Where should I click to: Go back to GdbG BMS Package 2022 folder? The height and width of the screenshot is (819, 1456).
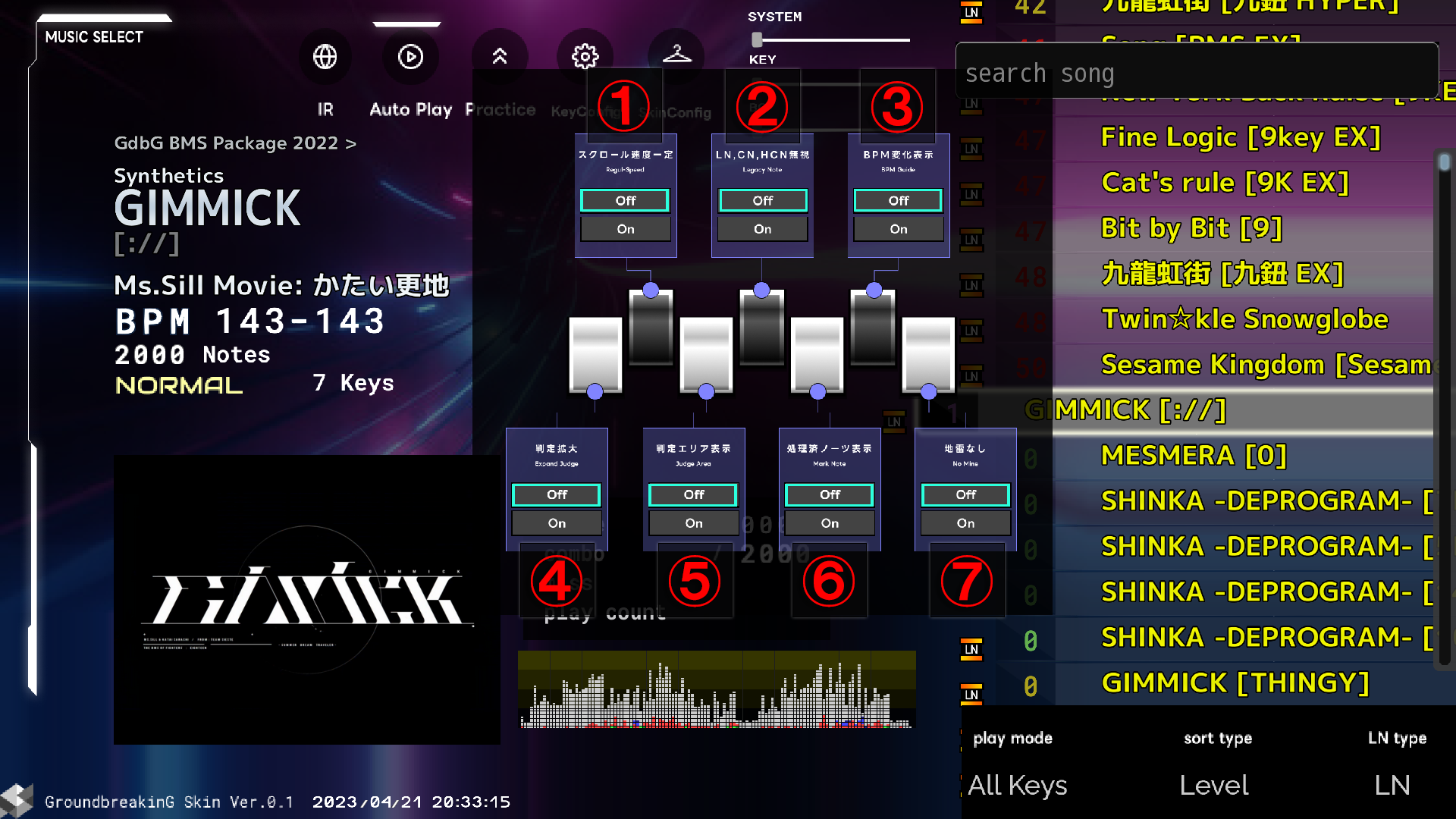(x=234, y=143)
